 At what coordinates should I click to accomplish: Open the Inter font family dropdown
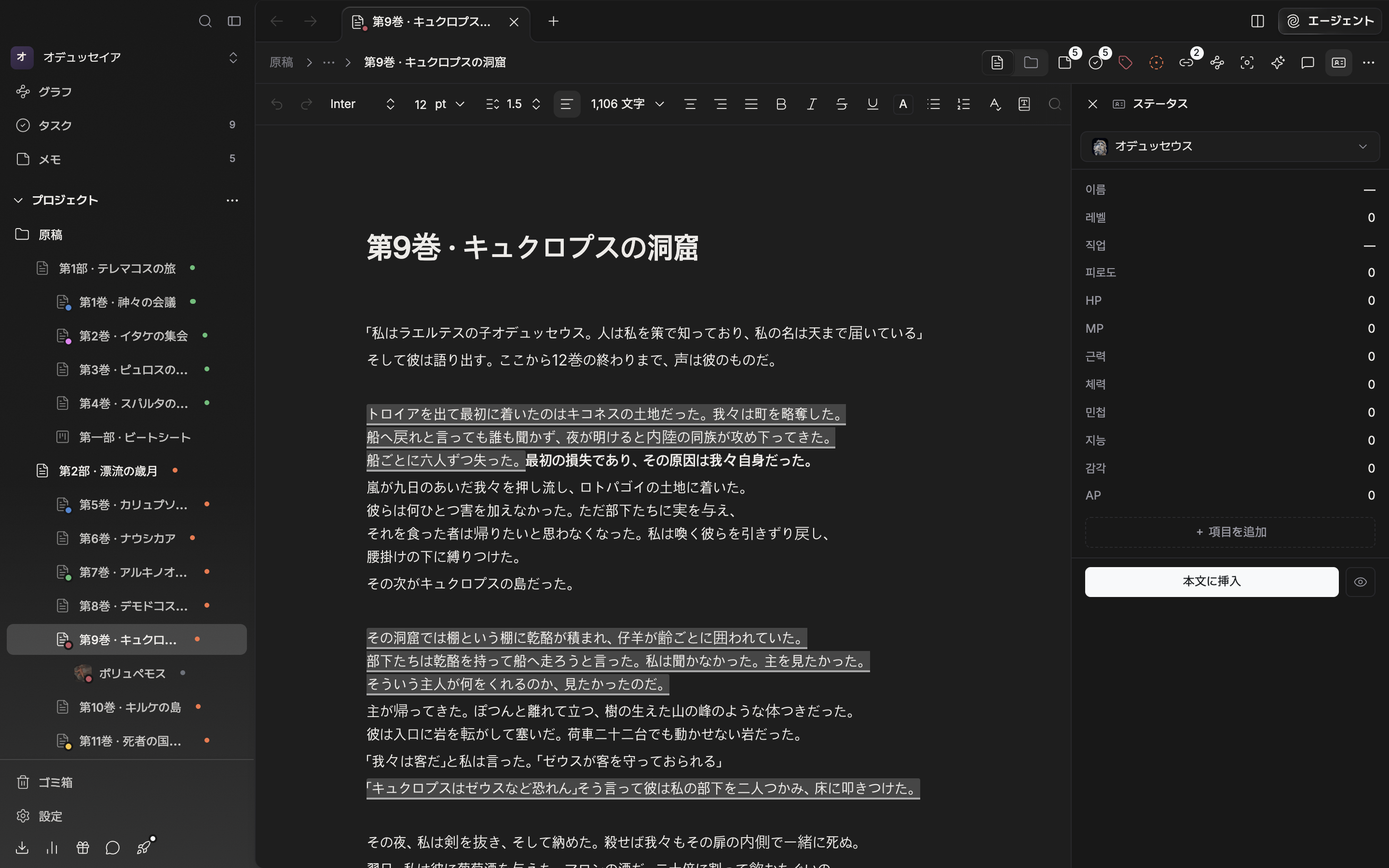(363, 104)
